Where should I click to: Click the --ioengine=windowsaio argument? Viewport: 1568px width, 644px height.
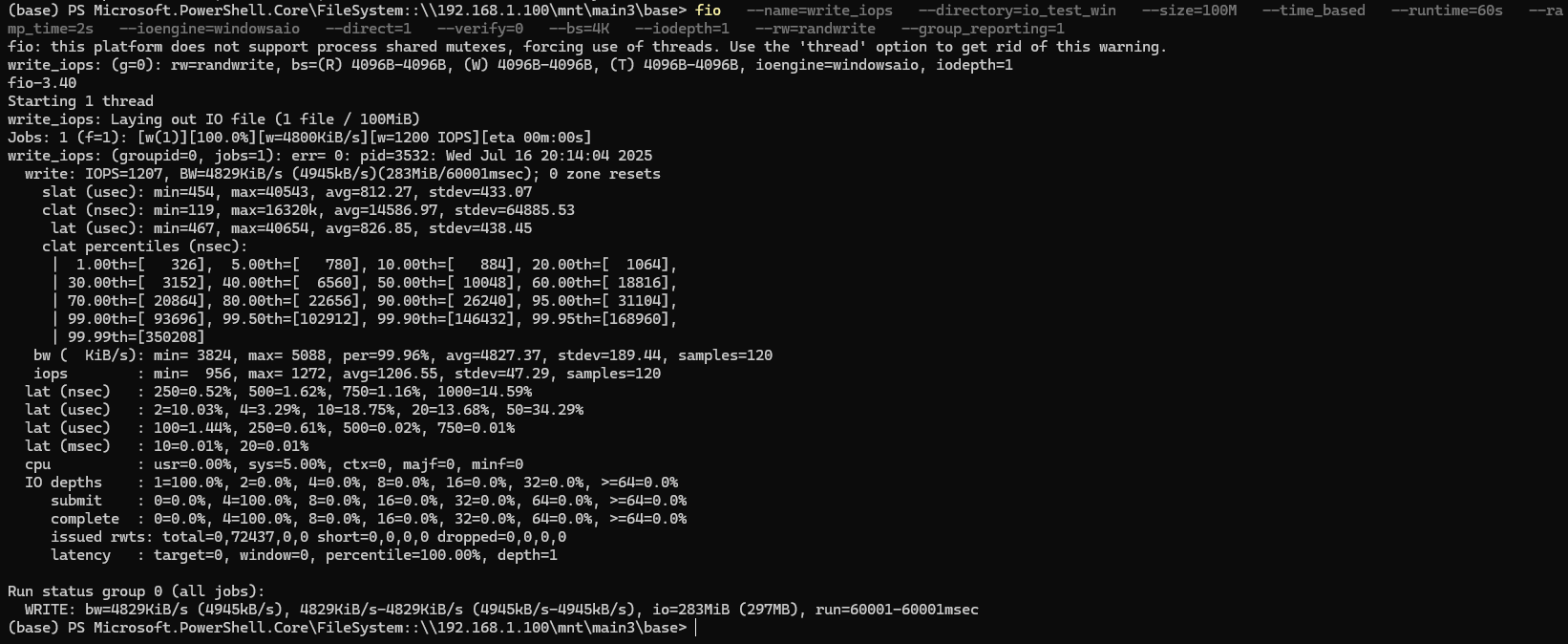tap(209, 29)
